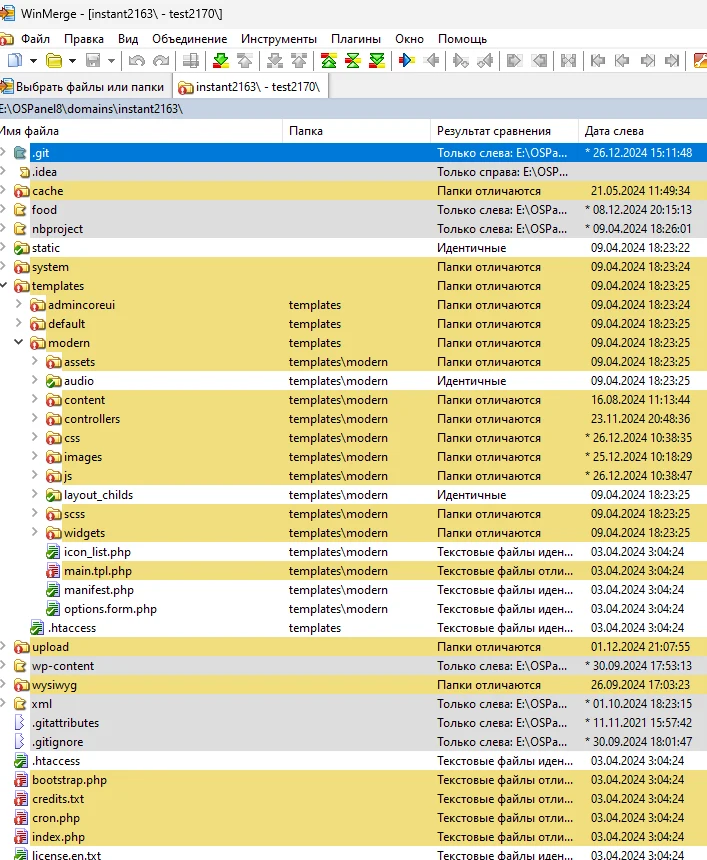Expand the css folder node

coord(35,438)
